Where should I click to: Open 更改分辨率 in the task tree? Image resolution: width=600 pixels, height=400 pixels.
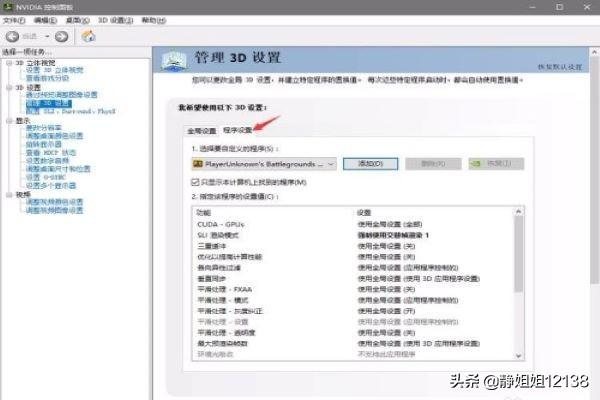pyautogui.click(x=44, y=128)
